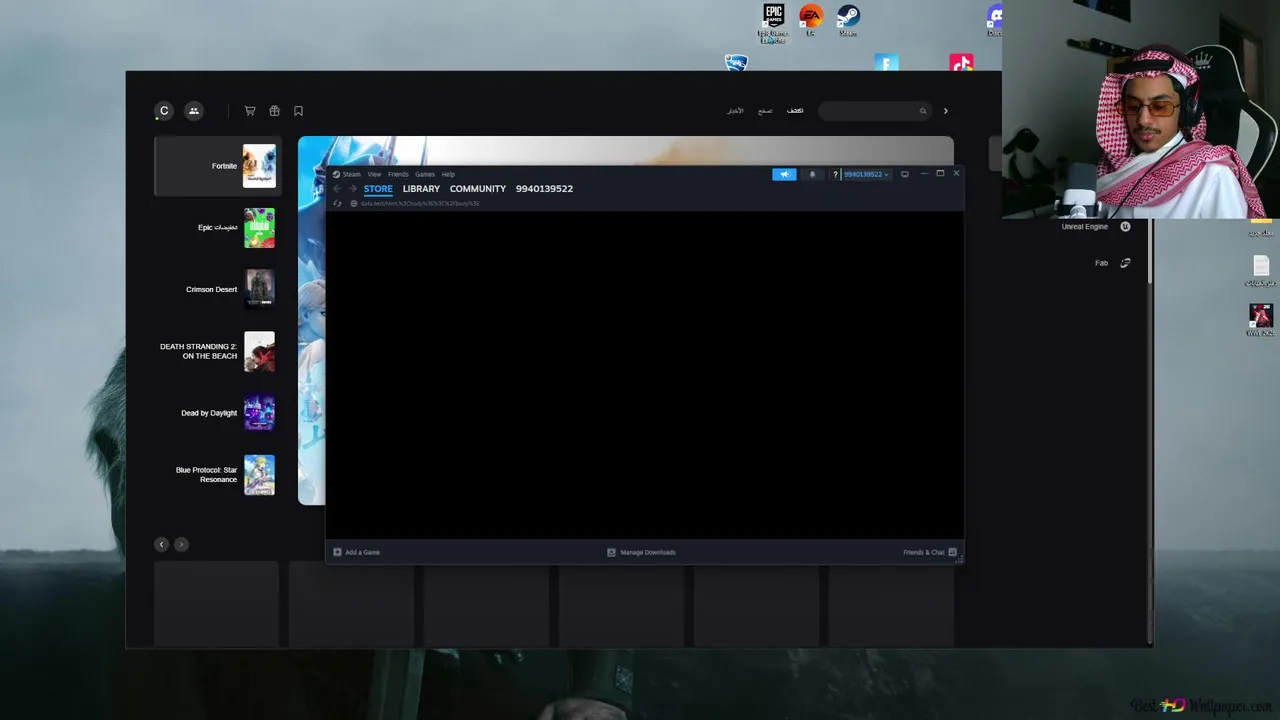Click the Steam announcements megaphone button
Viewport: 1280px width, 720px height.
(785, 174)
